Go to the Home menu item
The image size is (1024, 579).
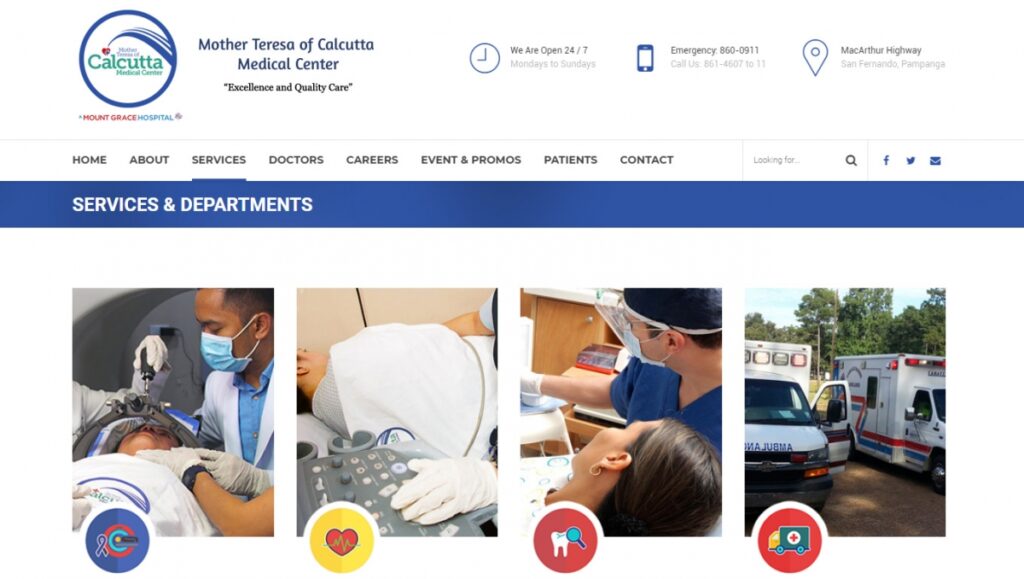(x=89, y=160)
